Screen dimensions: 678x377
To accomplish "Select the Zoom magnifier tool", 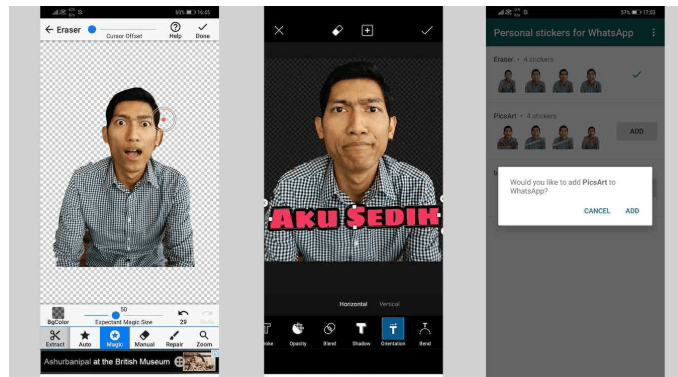I will point(204,338).
